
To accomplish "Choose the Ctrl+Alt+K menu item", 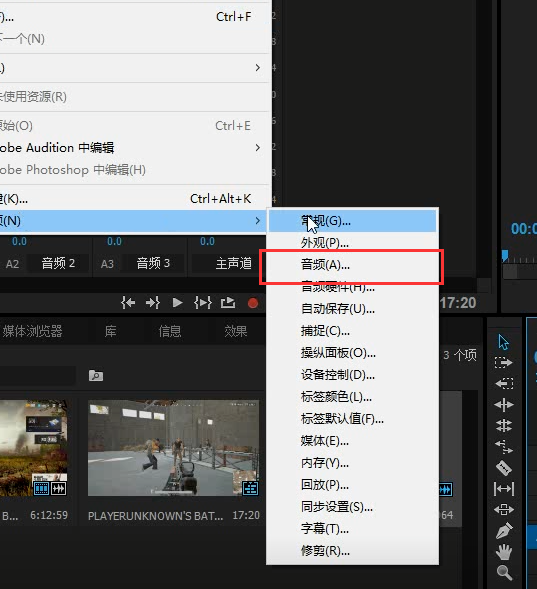I will click(x=135, y=199).
